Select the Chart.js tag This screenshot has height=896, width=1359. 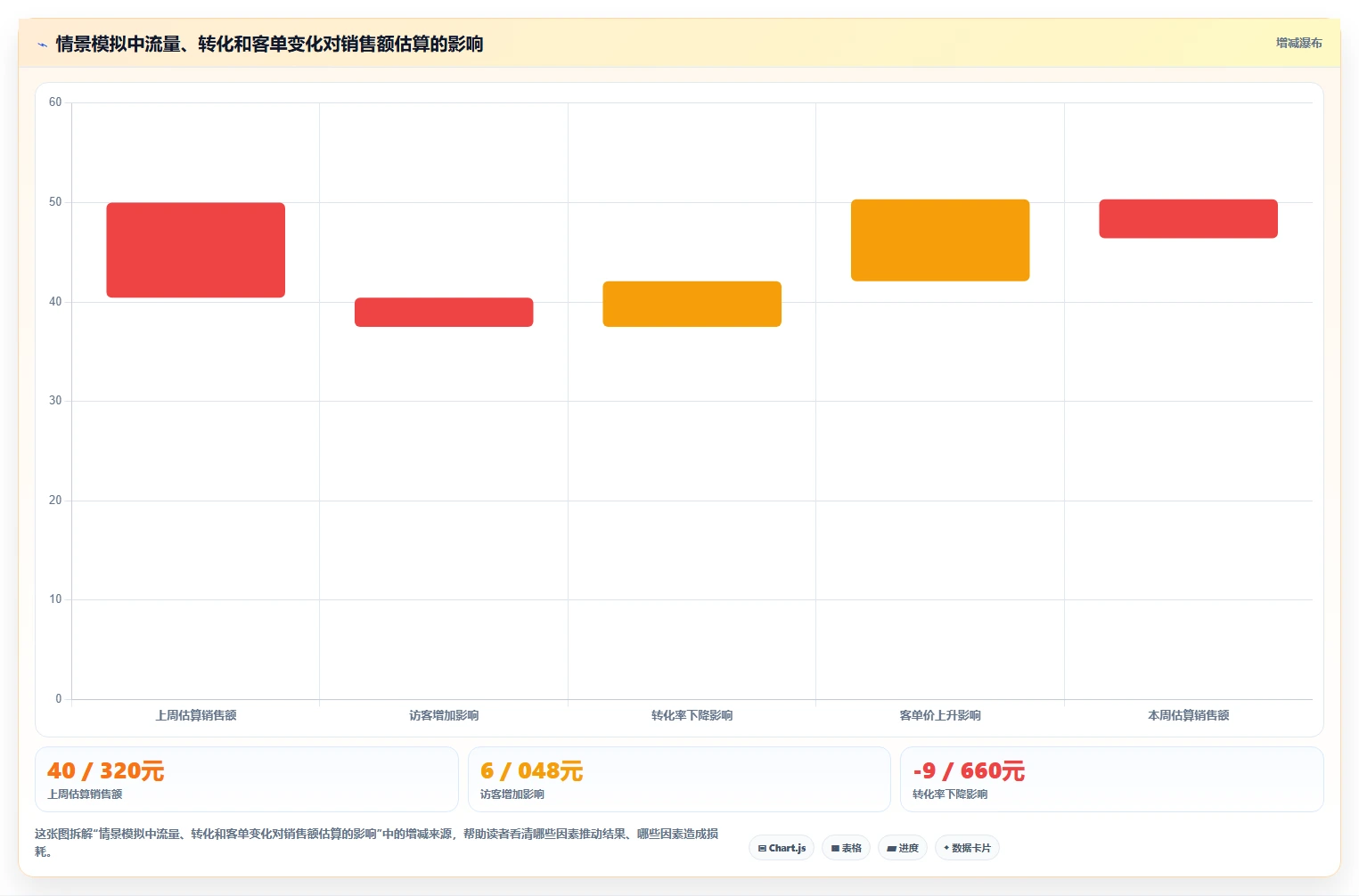(782, 848)
